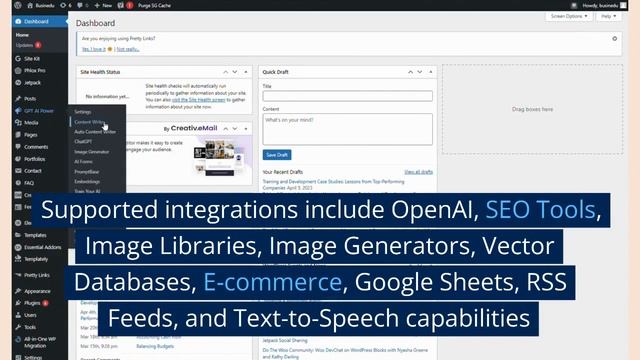Select AI Forms in the submenu
This screenshot has height=360, width=640.
pos(83,162)
